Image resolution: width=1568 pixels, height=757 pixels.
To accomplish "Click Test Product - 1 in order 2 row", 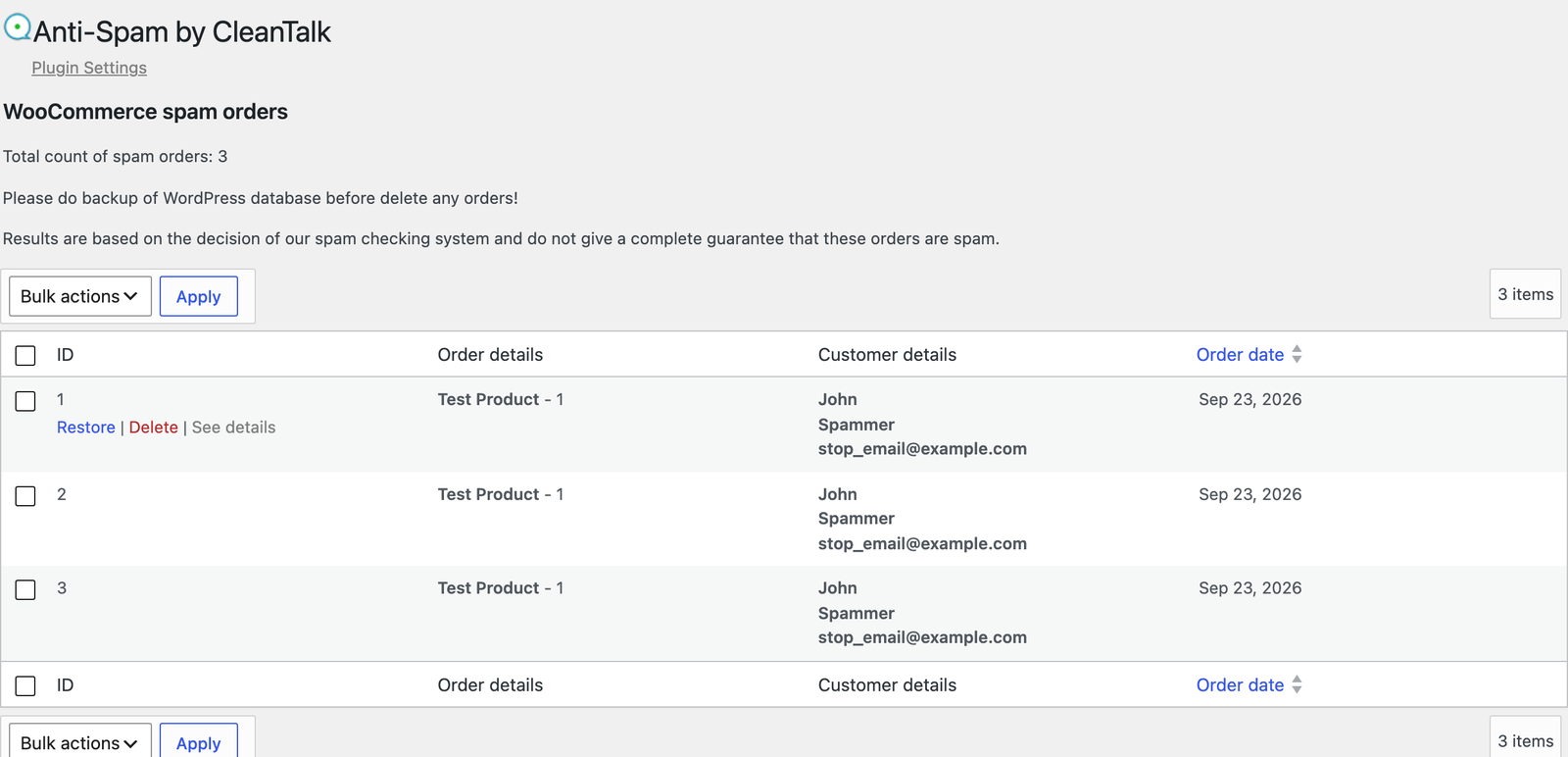I will pyautogui.click(x=501, y=494).
